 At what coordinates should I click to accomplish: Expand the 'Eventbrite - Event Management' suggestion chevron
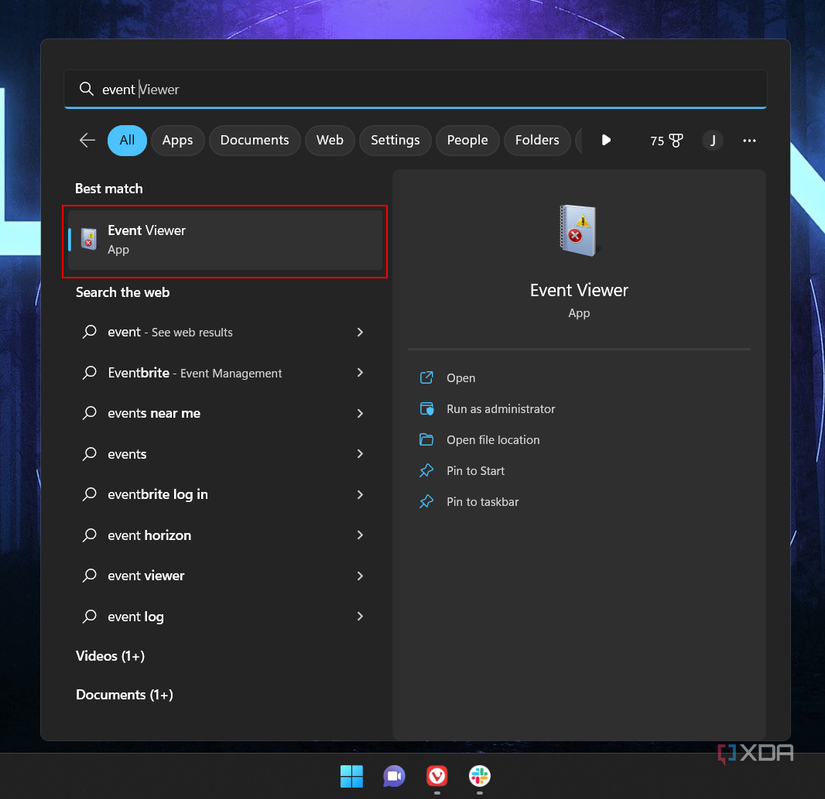pos(360,373)
